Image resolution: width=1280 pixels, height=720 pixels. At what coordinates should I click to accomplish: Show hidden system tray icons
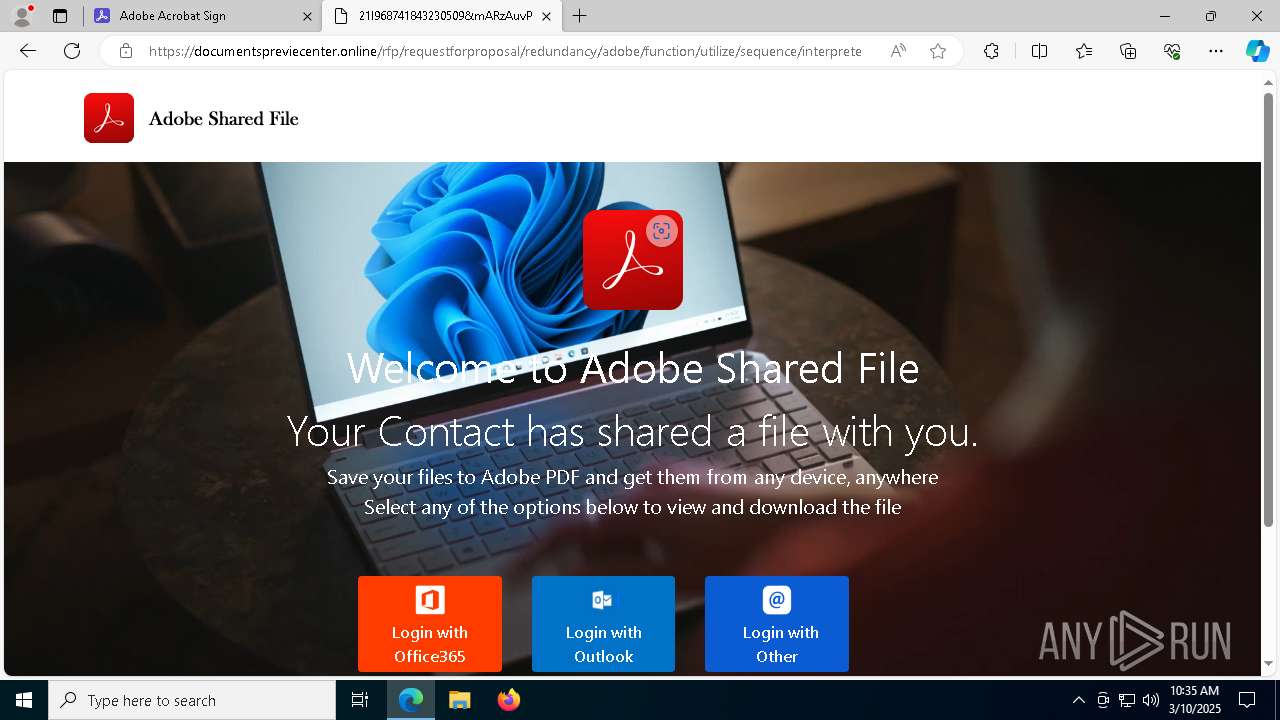(1078, 700)
